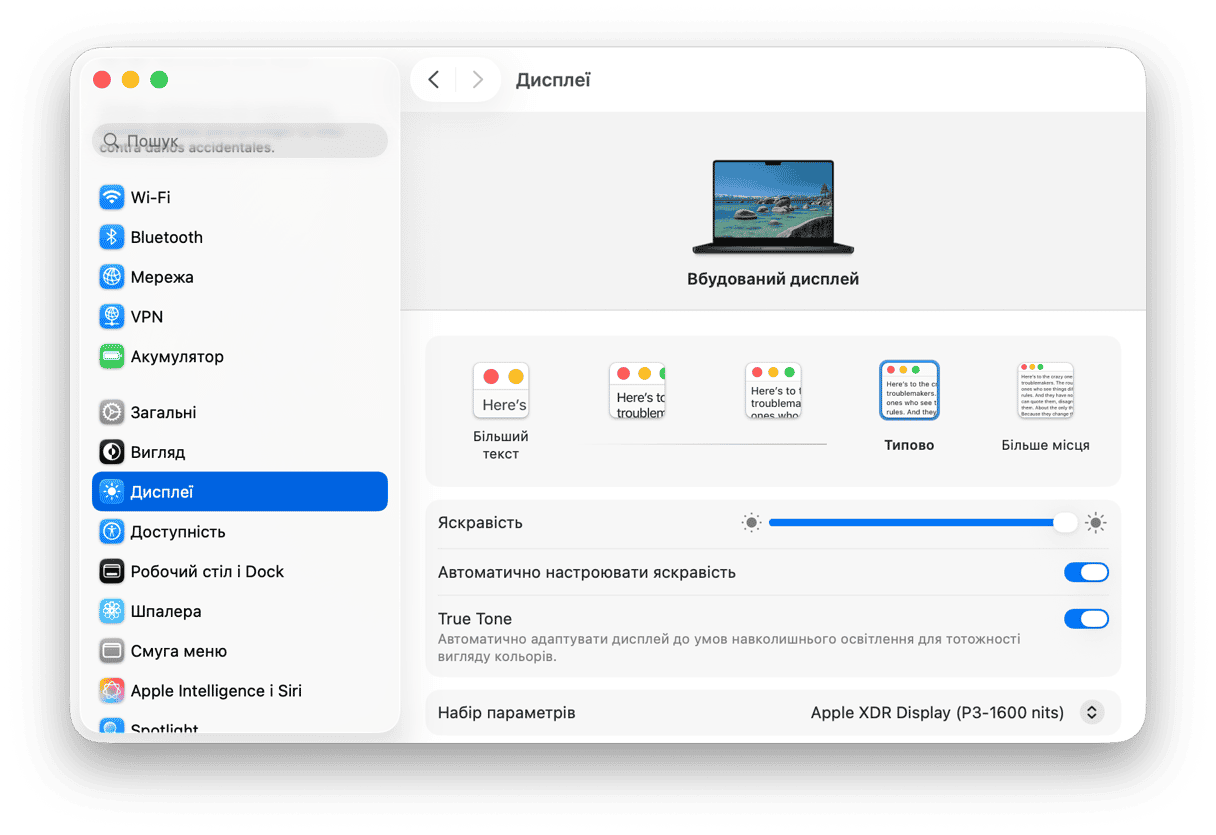The image size is (1216, 835).
Task: Go to Робочий стіл і Dock section
Action: 207,572
